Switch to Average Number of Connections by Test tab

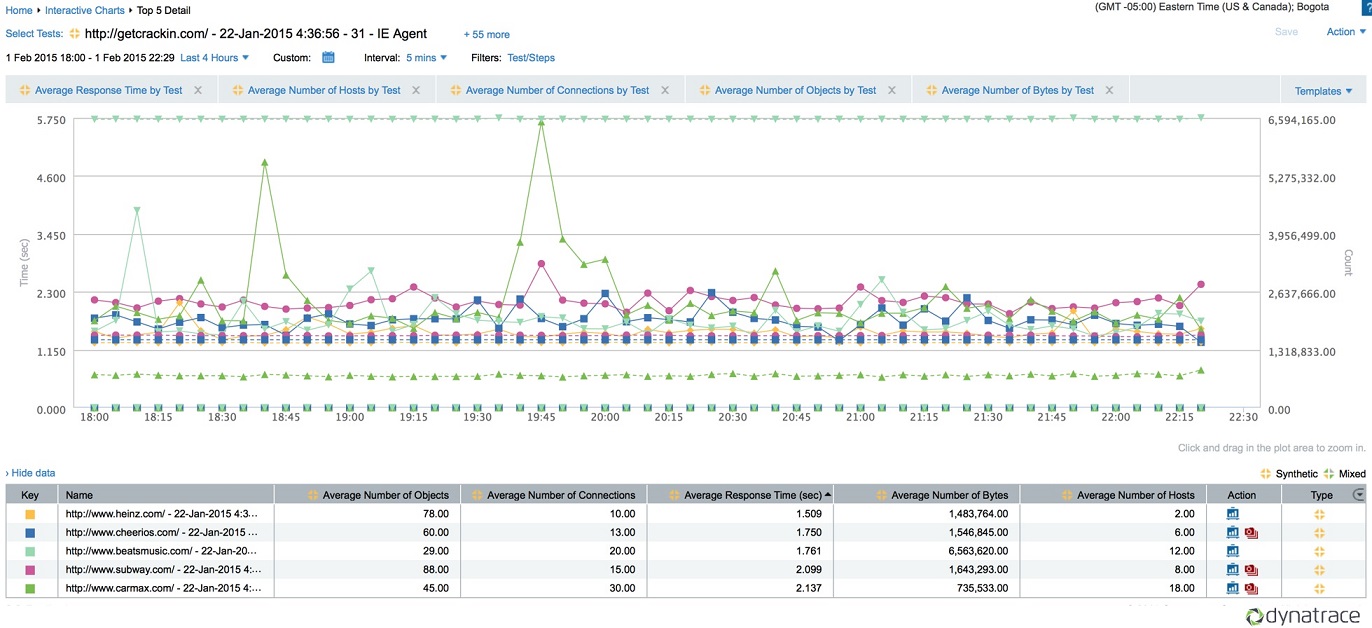[x=557, y=90]
